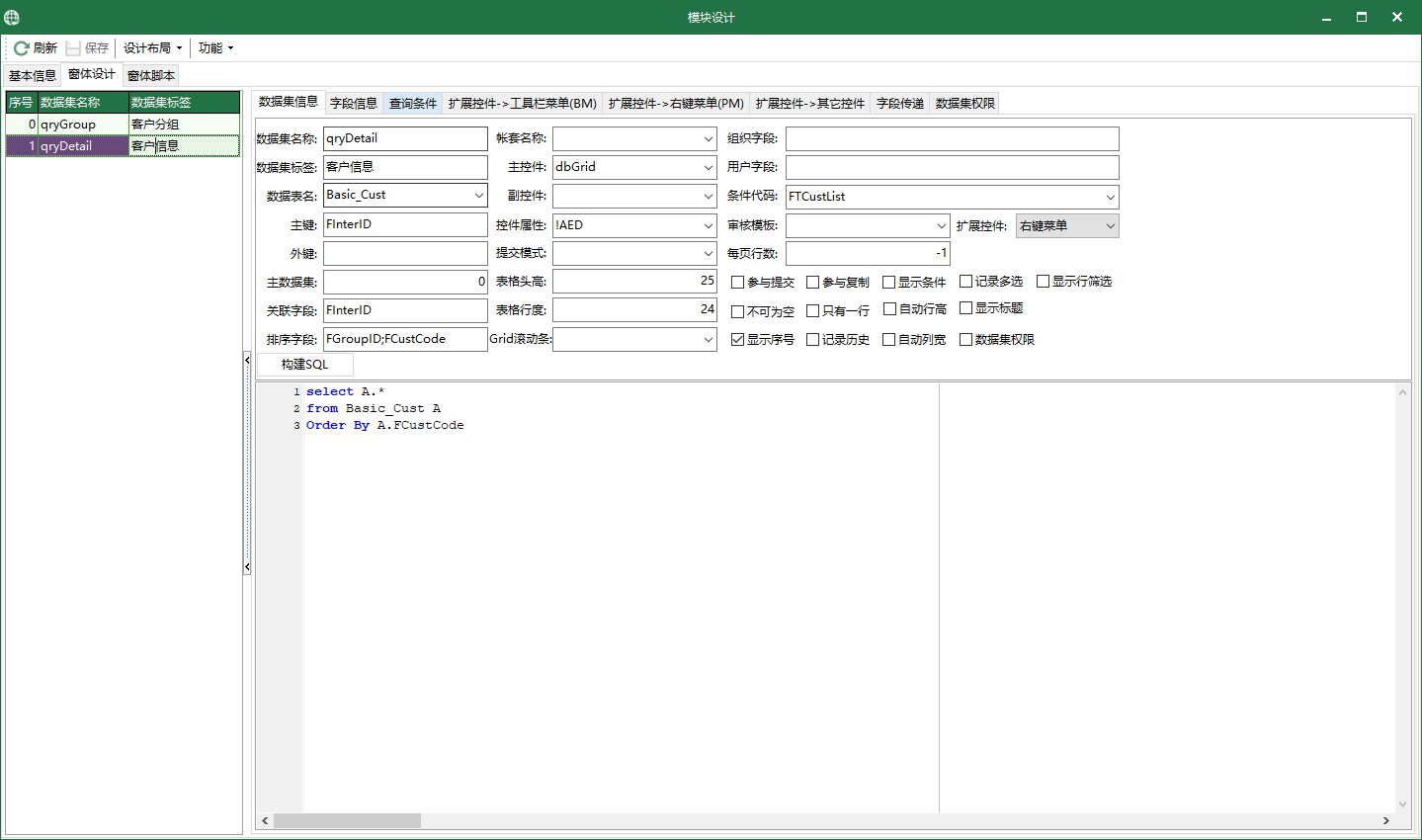Focus the 排序字段 input field
This screenshot has height=840, width=1422.
click(405, 339)
